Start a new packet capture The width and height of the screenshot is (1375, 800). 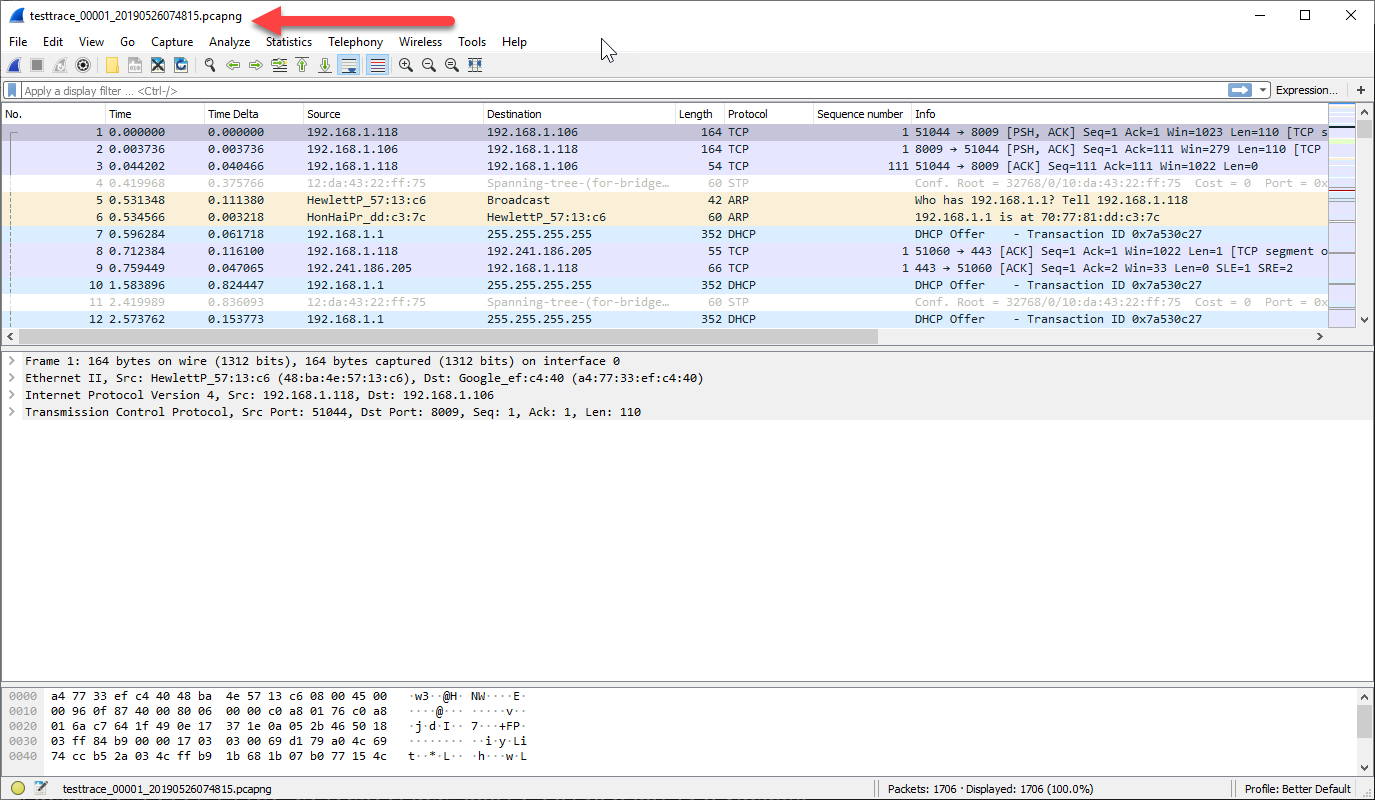pyautogui.click(x=13, y=64)
